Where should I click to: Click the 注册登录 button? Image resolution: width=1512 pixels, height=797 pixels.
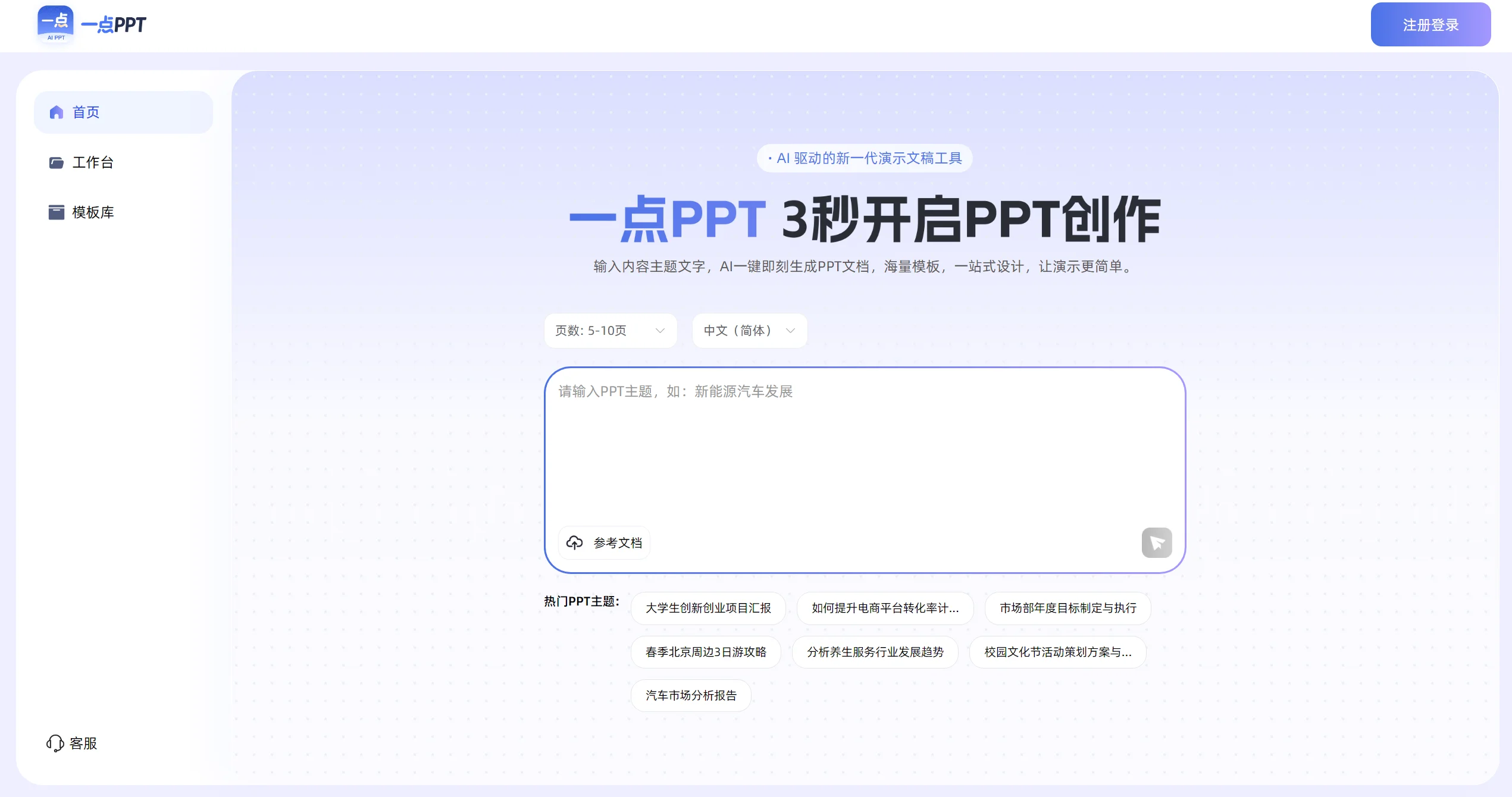[x=1430, y=25]
